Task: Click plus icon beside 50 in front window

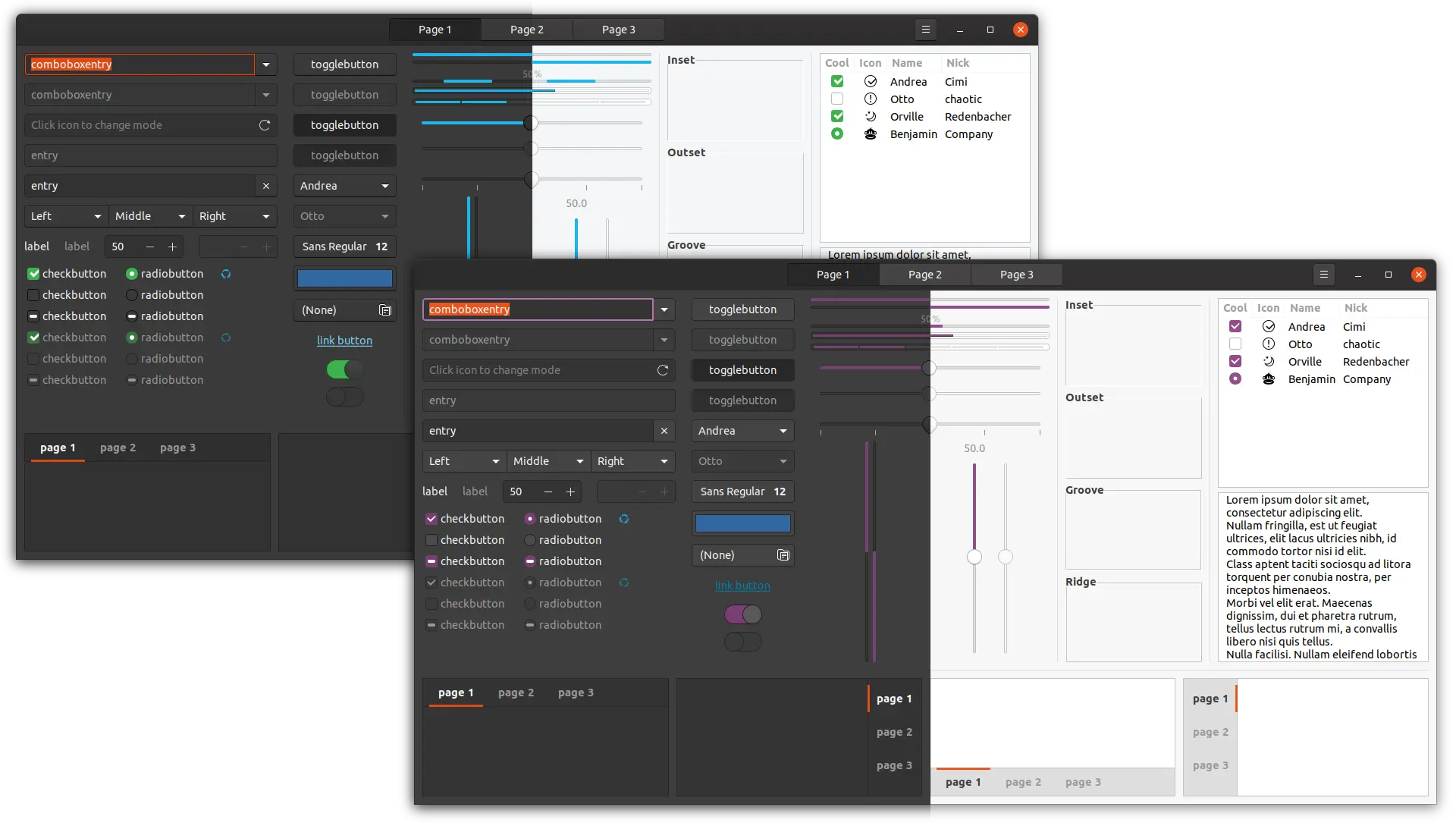Action: pyautogui.click(x=570, y=492)
